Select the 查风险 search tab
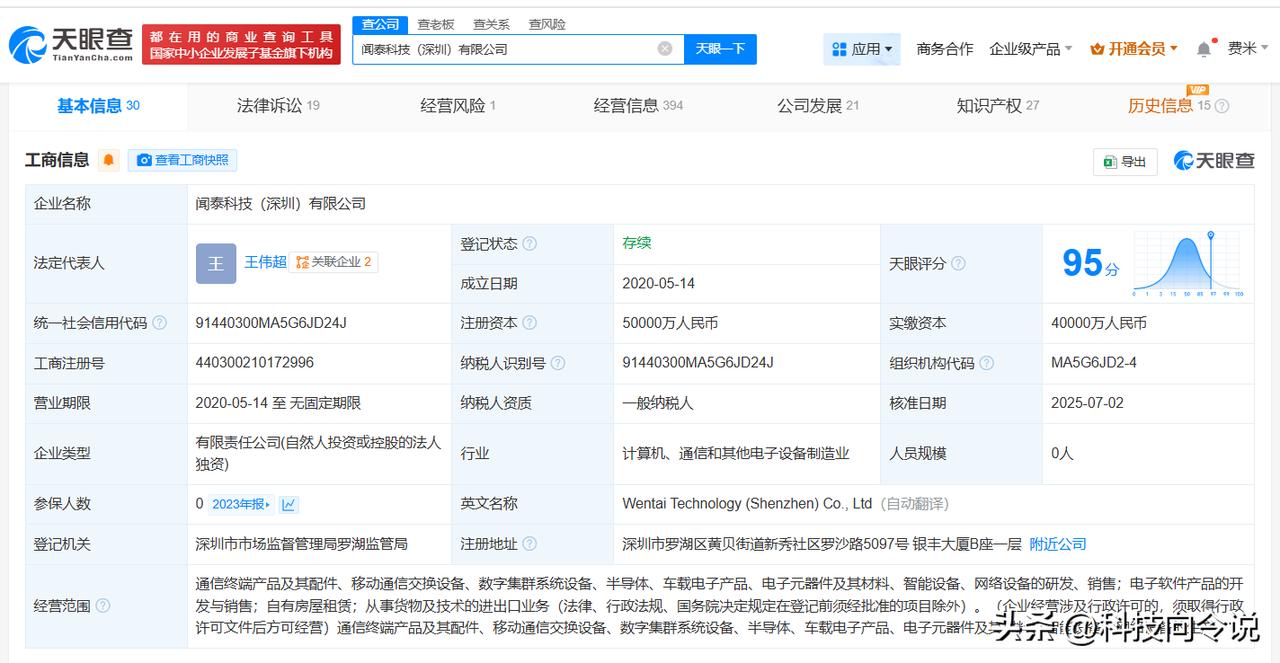Image resolution: width=1280 pixels, height=663 pixels. click(x=547, y=24)
